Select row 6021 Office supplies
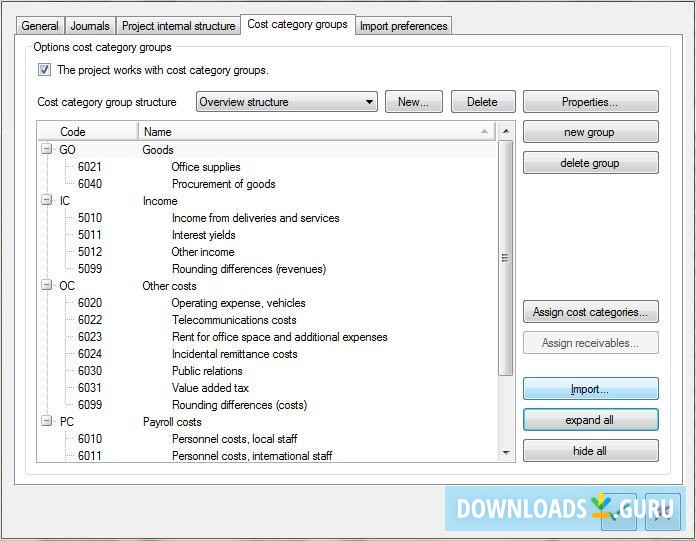The image size is (696, 541). click(266, 167)
